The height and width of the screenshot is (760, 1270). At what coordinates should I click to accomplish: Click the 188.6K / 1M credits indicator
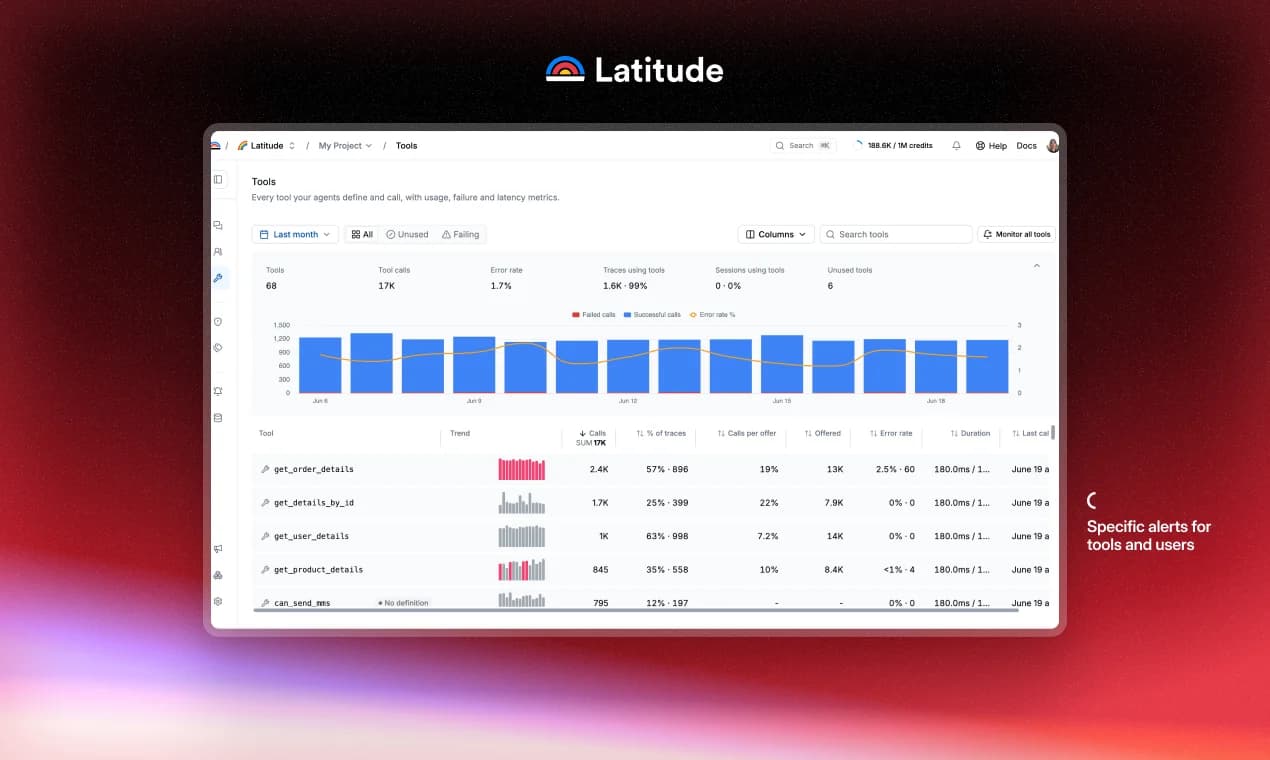(892, 145)
